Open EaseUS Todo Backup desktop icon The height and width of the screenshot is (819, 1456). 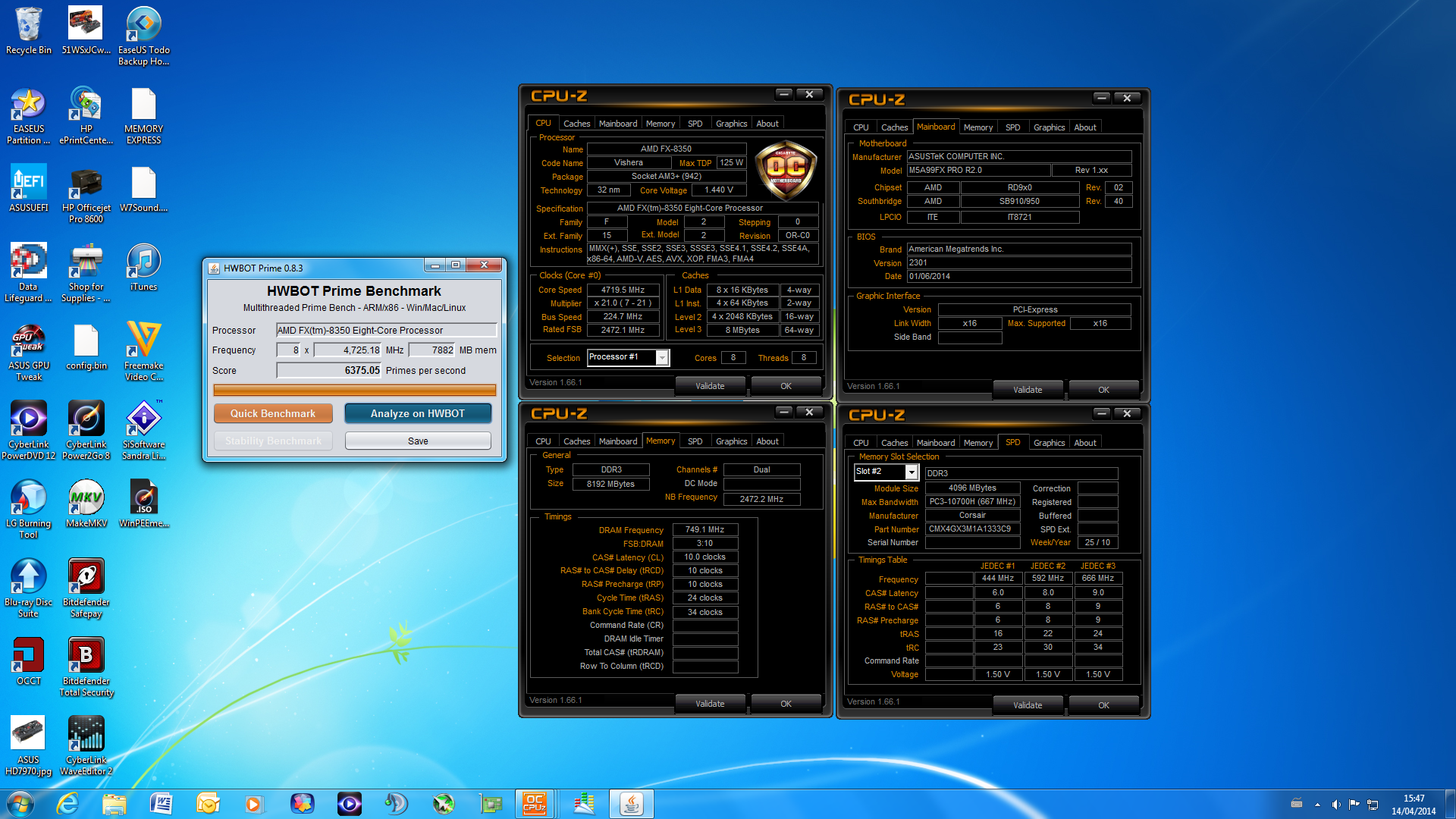(x=143, y=36)
